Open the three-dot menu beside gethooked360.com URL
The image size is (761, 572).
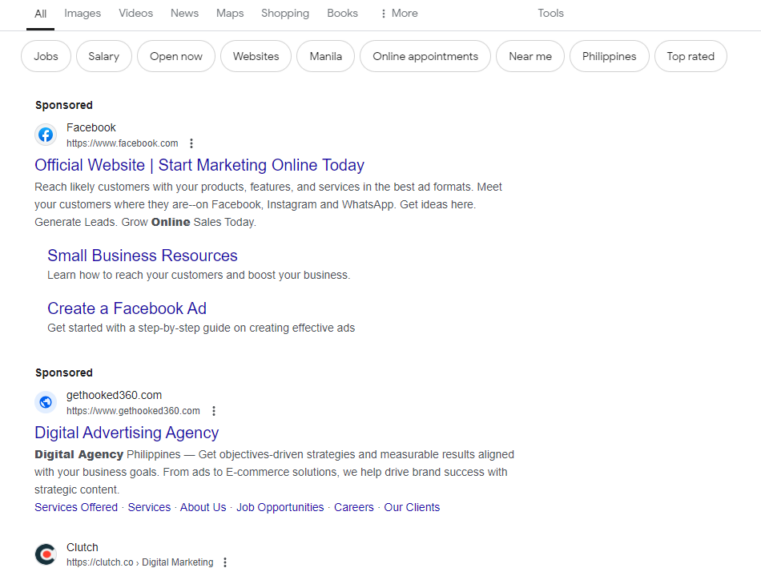(x=214, y=411)
